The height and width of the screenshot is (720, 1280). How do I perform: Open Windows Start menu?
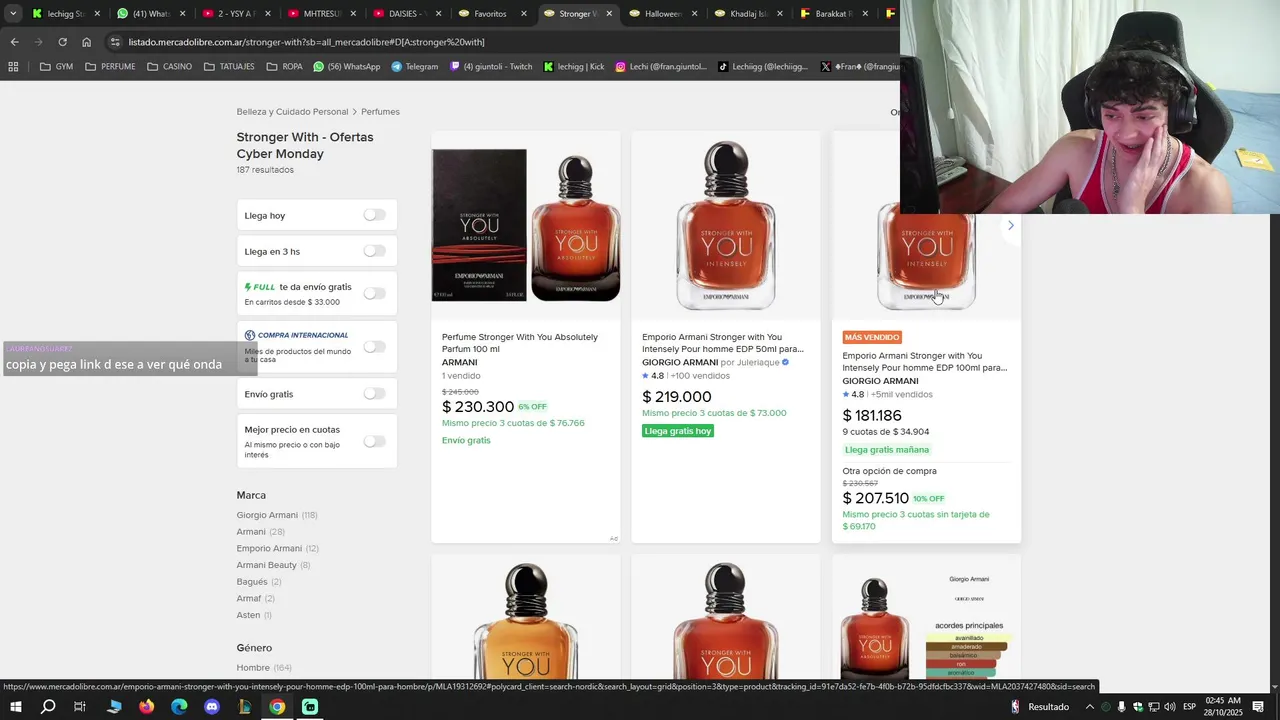[15, 707]
